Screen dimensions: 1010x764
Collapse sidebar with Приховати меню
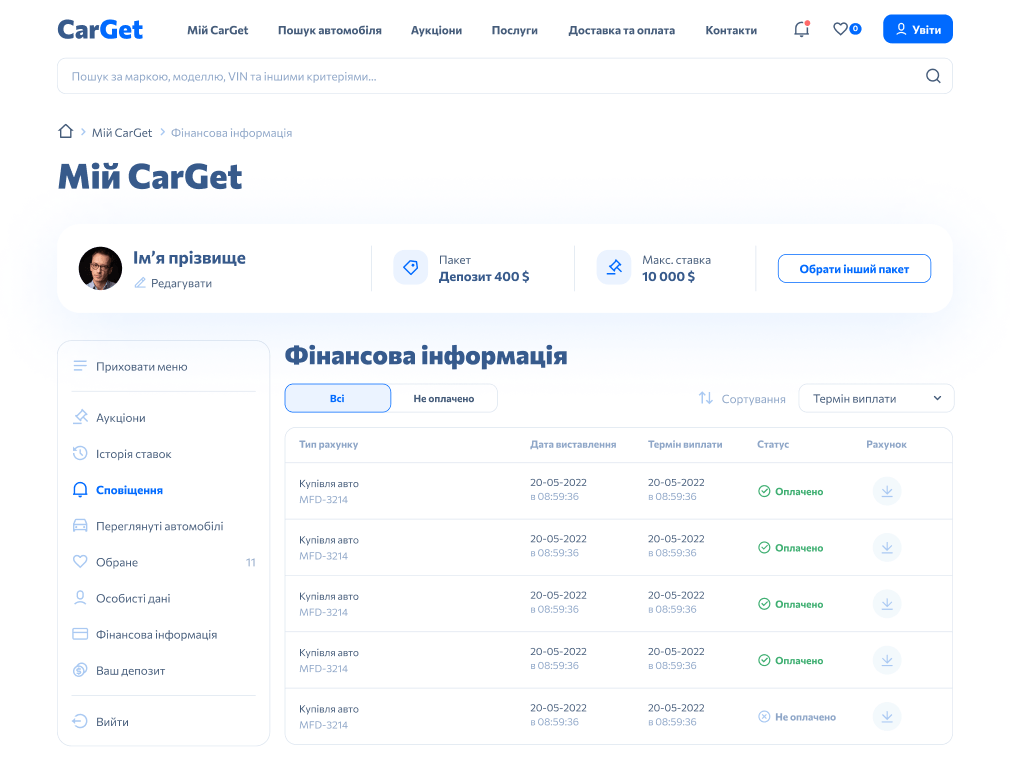(x=141, y=367)
